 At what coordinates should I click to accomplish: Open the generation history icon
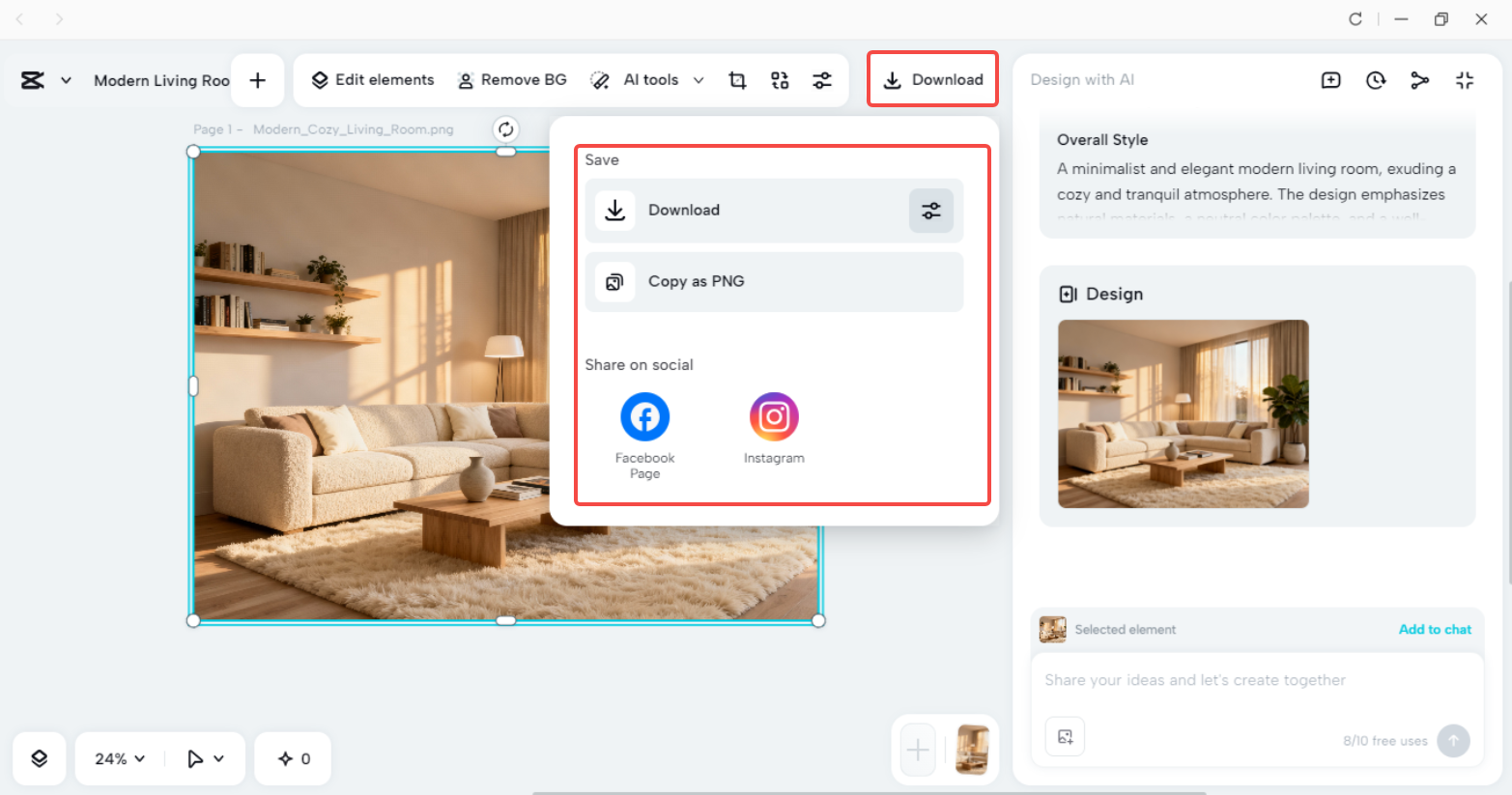pyautogui.click(x=1375, y=80)
